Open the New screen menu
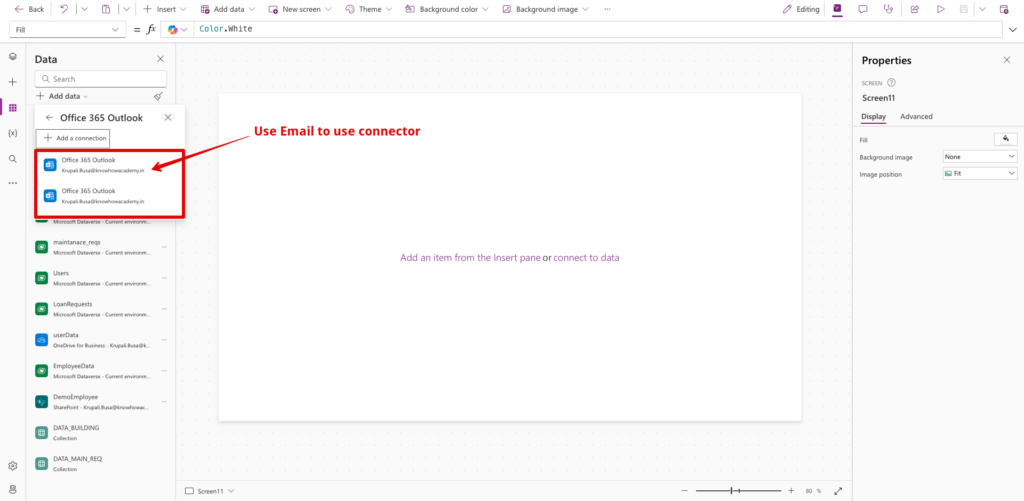Viewport: 1024px width, 501px height. coord(300,9)
